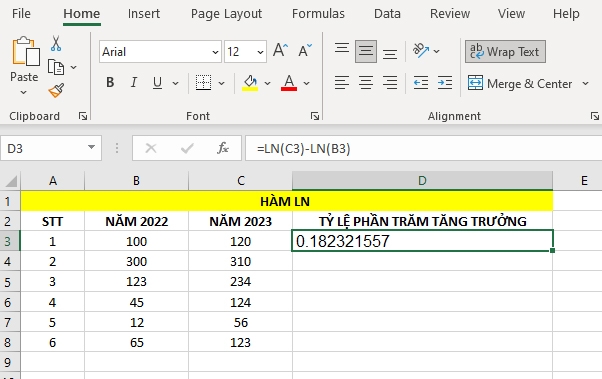
Task: Expand the Copy options arrow
Action: (73, 67)
